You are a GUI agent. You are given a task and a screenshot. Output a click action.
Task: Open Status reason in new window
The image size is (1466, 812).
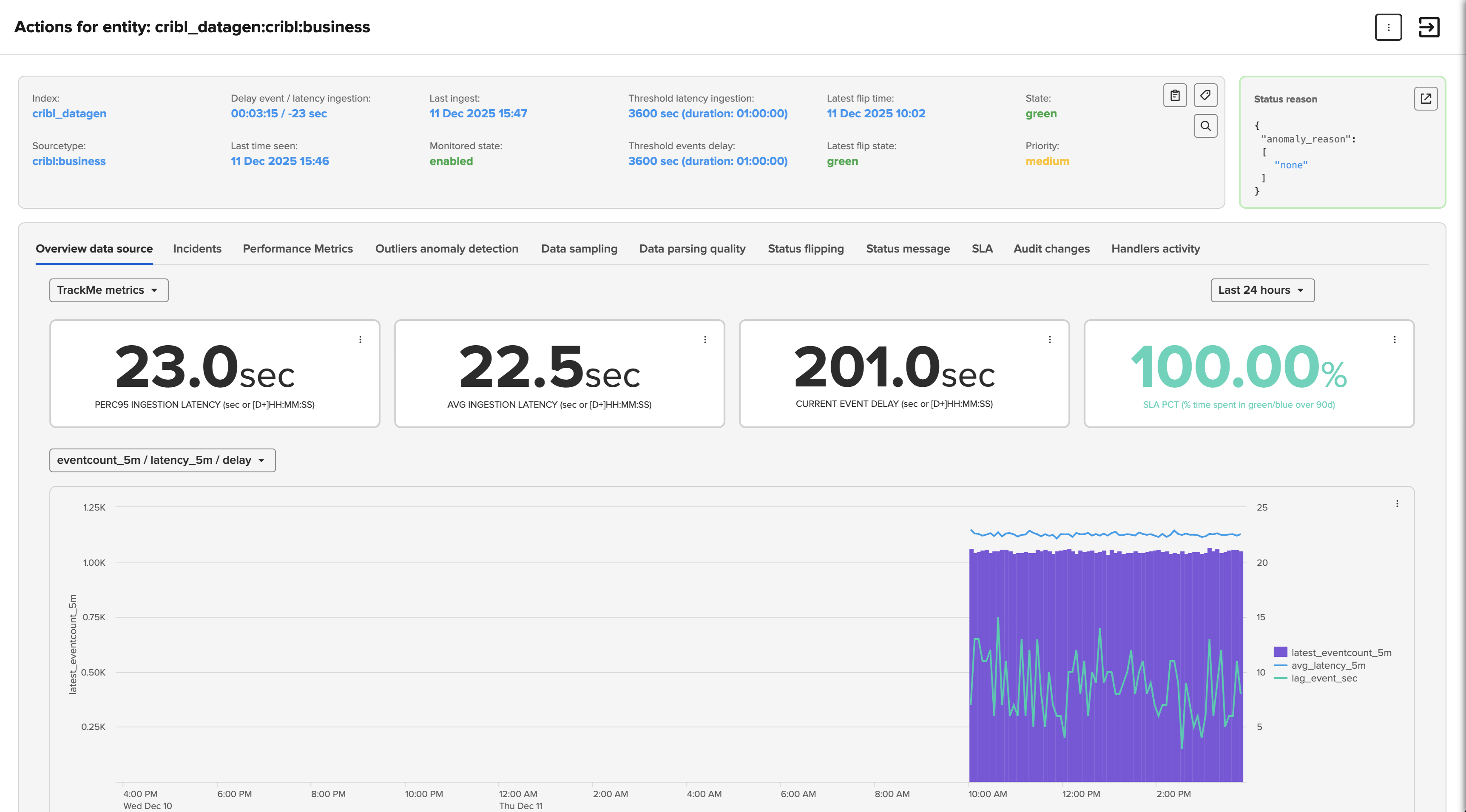(1425, 99)
